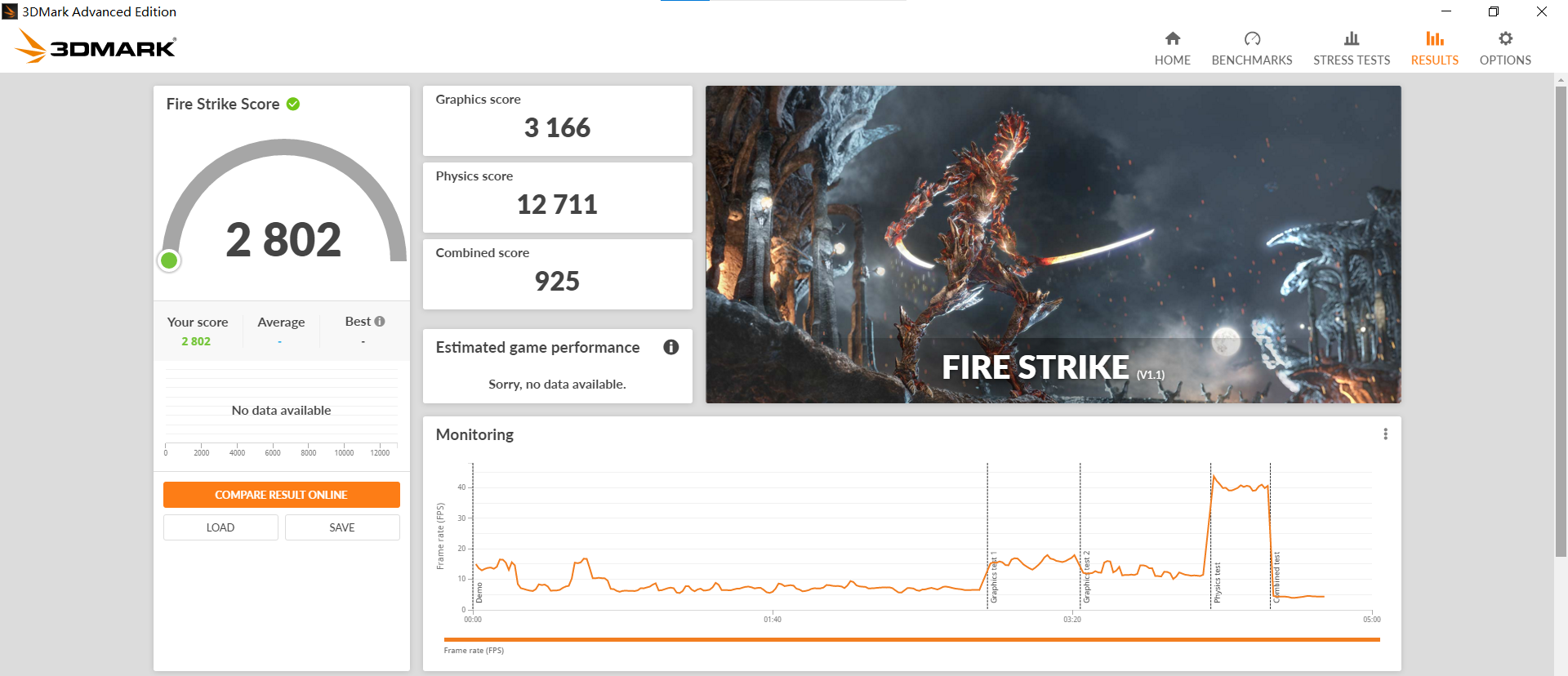Screen dimensions: 1568x676
Task: Click the Fire Strike Score heading
Action: coord(223,104)
